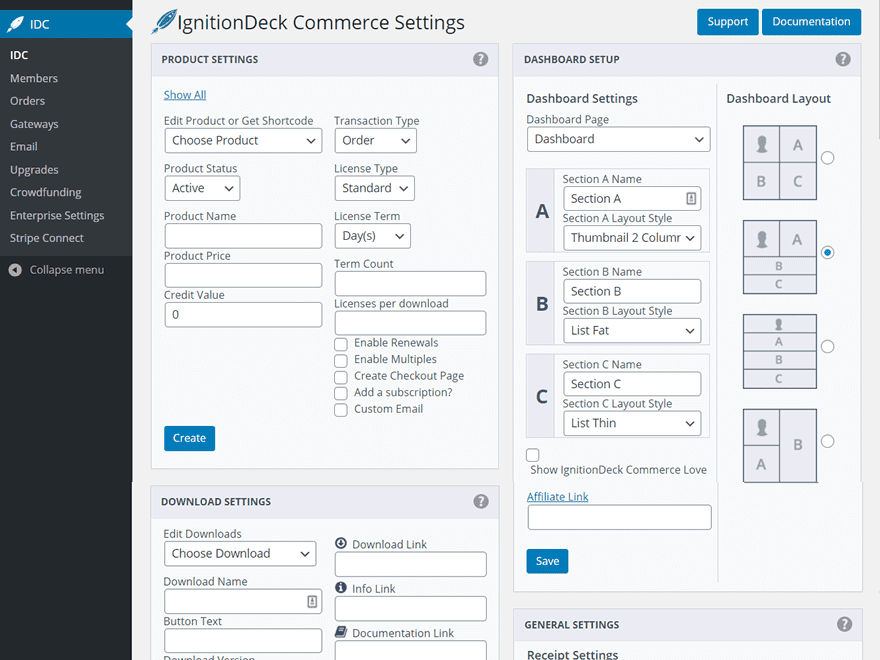The height and width of the screenshot is (660, 880).
Task: Click the layout thumbnail with tall B column
Action: click(x=780, y=446)
